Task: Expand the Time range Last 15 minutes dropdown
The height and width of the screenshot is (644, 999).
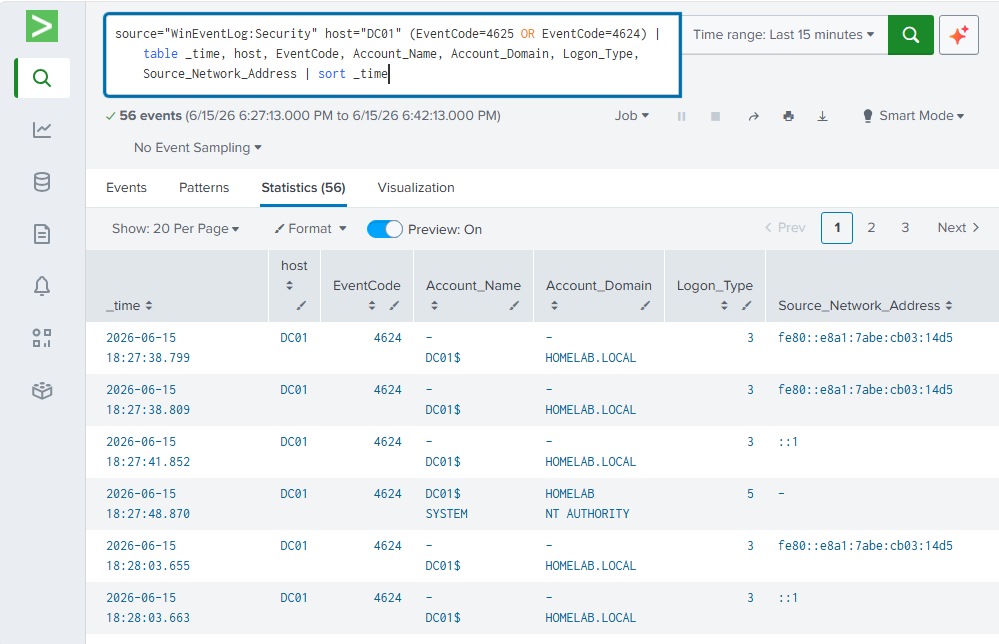Action: click(783, 35)
